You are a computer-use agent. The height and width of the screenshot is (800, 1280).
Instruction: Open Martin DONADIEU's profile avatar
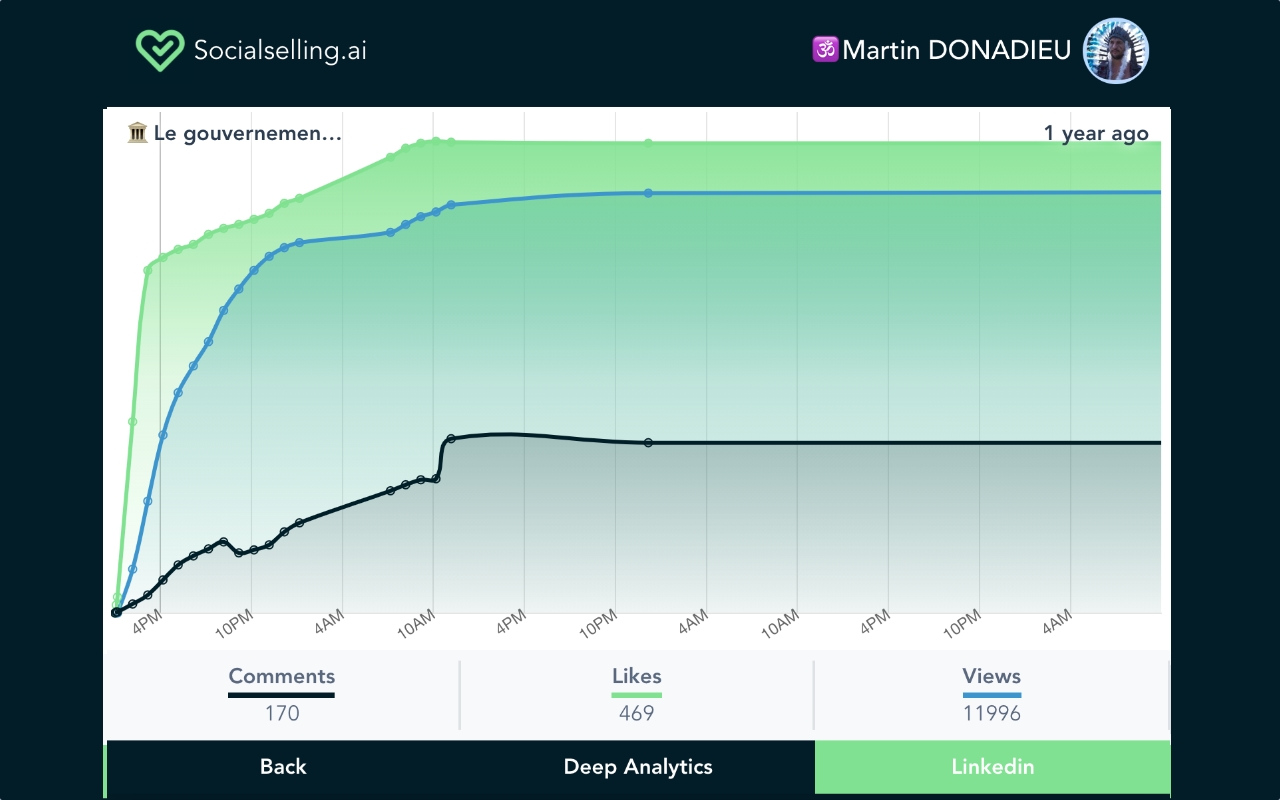click(x=1116, y=50)
